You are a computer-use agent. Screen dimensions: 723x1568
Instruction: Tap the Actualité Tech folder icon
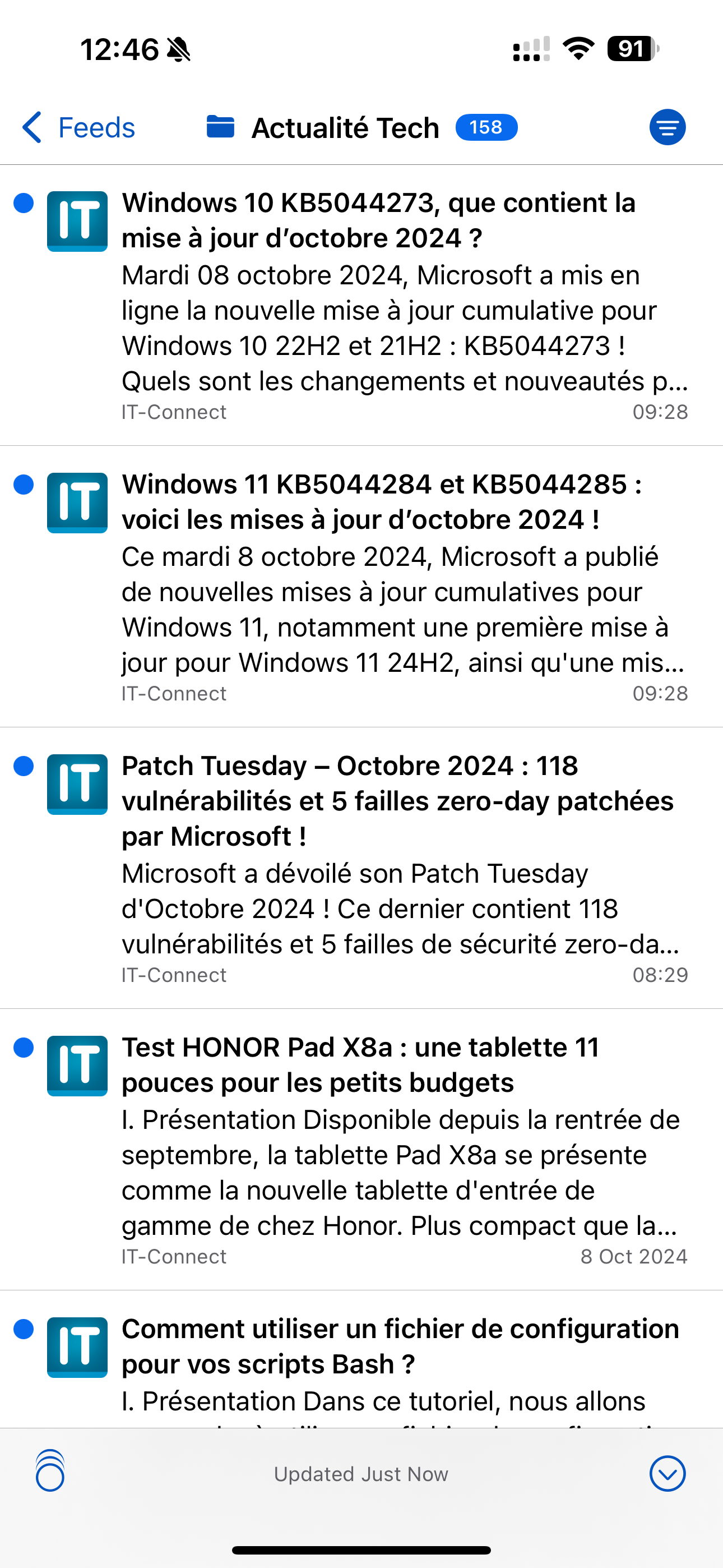(220, 127)
